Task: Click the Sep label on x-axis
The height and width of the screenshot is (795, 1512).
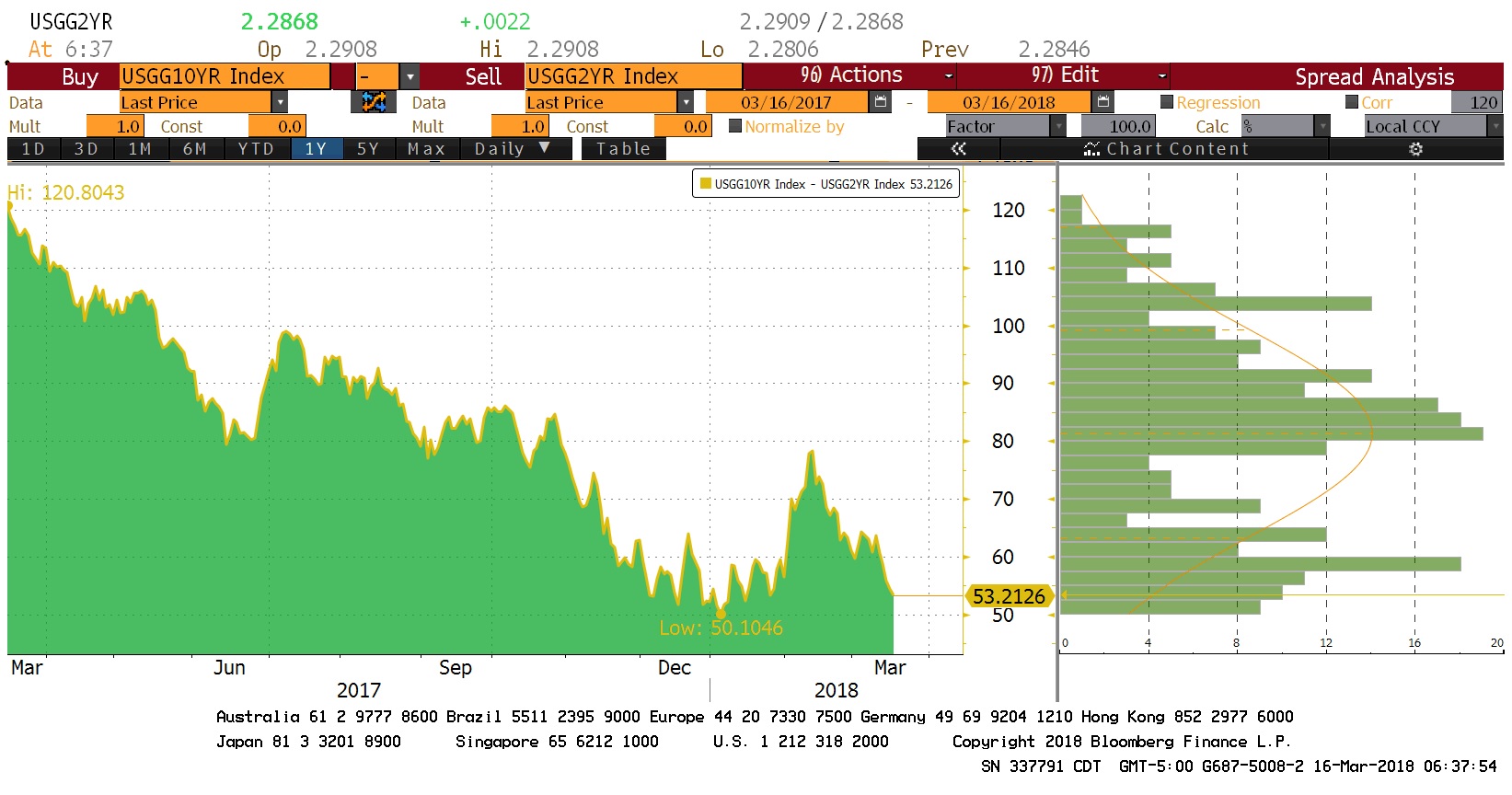Action: pos(456,668)
